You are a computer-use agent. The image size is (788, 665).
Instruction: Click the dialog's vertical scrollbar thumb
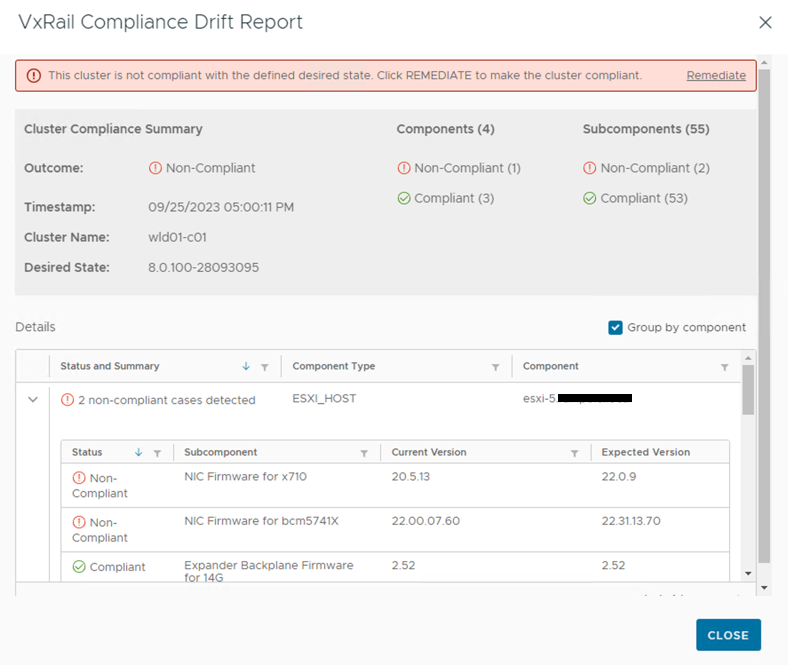(764, 300)
